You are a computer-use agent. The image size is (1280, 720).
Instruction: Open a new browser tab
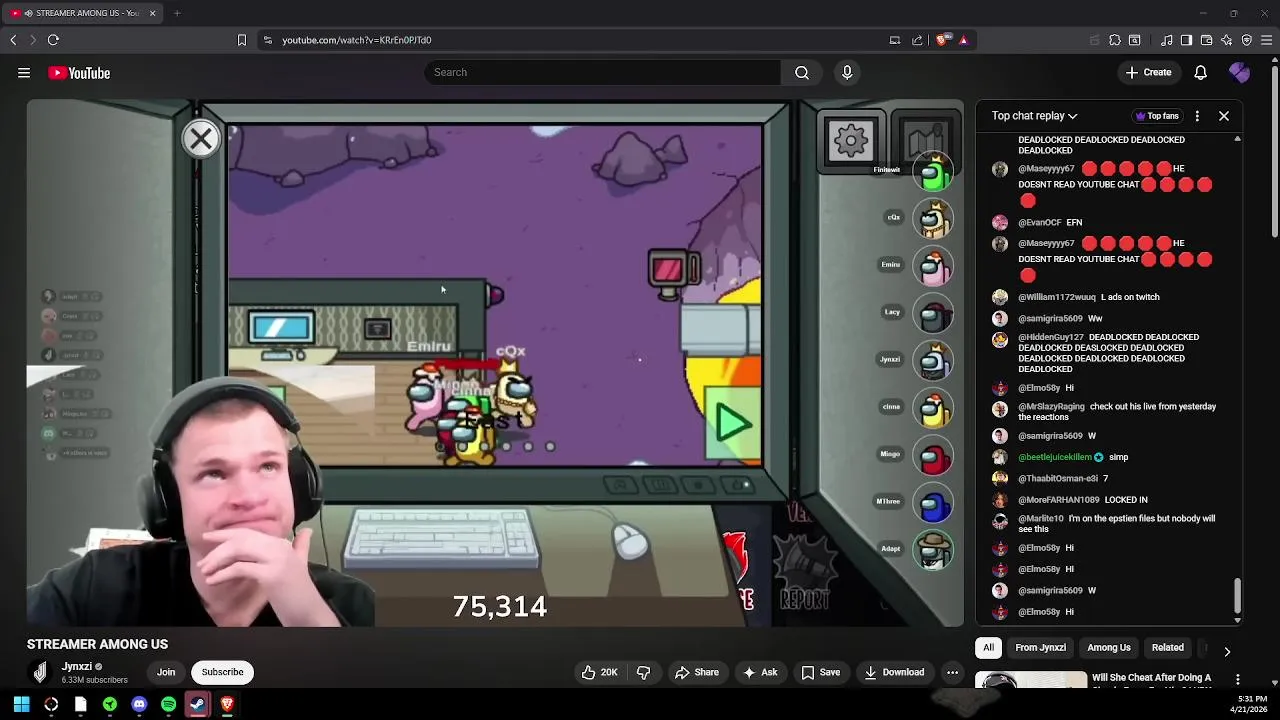(177, 13)
